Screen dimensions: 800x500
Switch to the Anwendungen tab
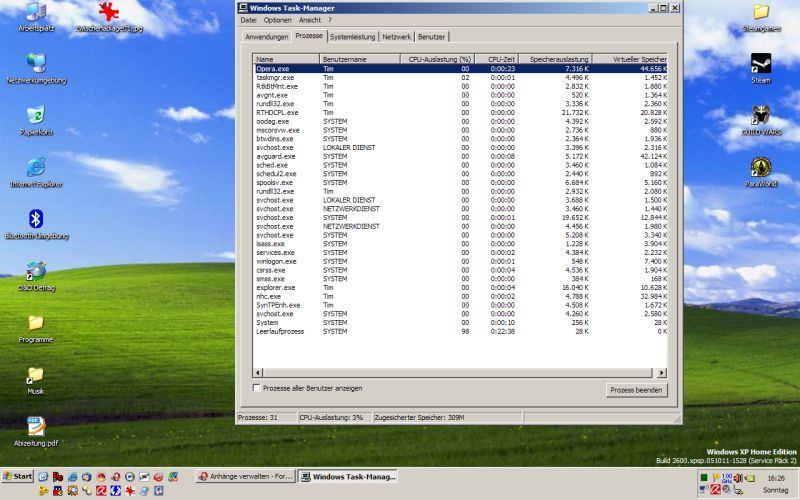pos(266,37)
